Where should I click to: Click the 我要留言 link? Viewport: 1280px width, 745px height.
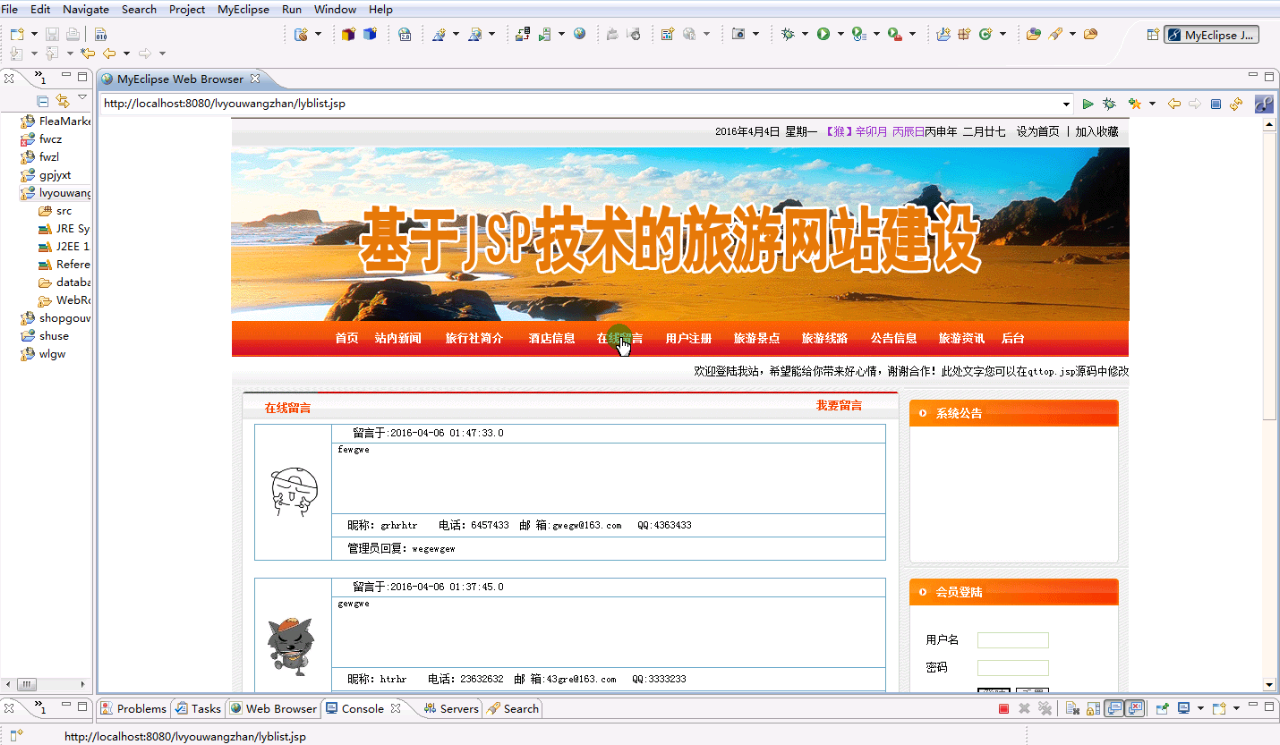(x=839, y=406)
